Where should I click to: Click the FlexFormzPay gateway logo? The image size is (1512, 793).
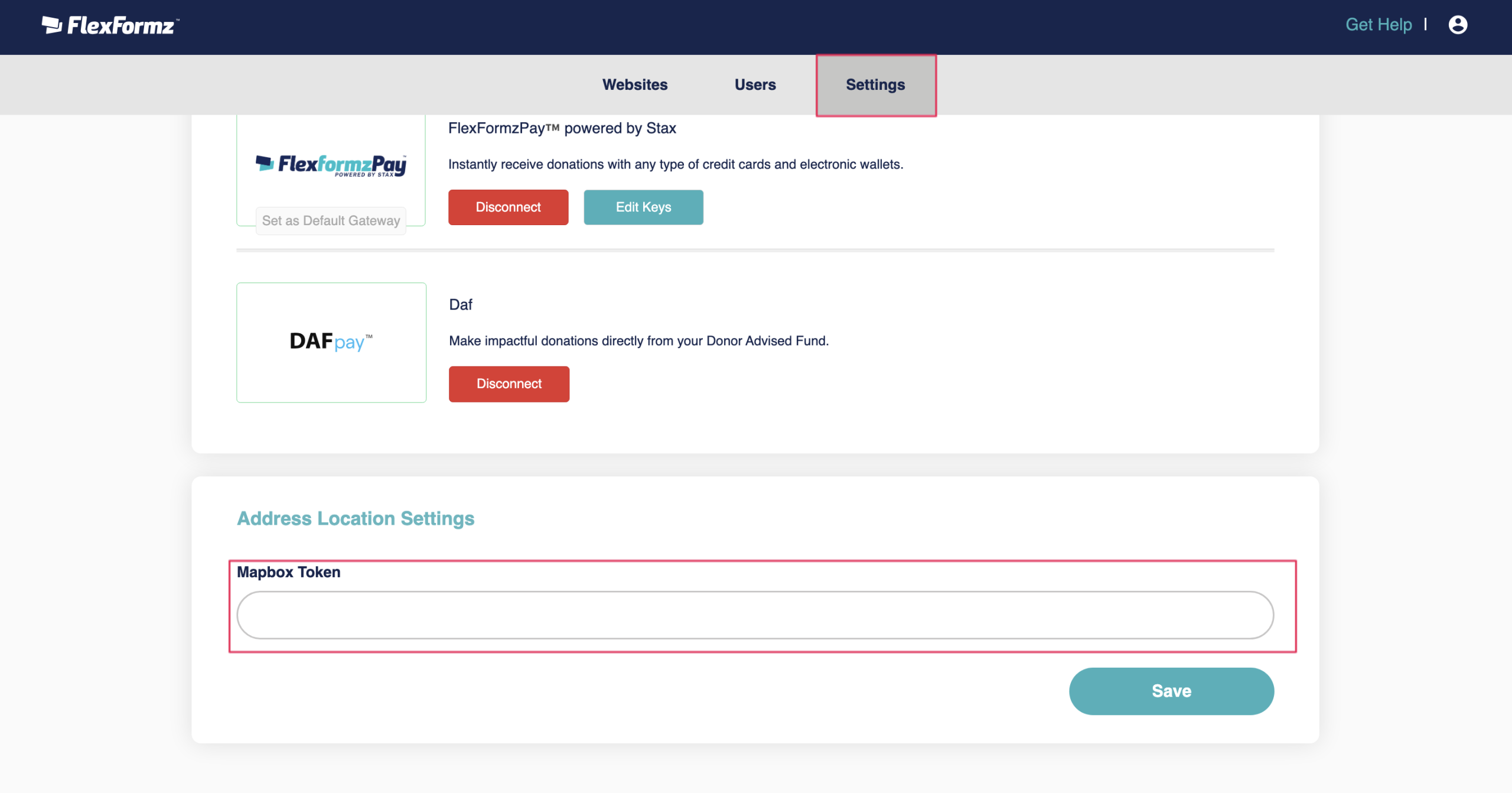pos(331,165)
